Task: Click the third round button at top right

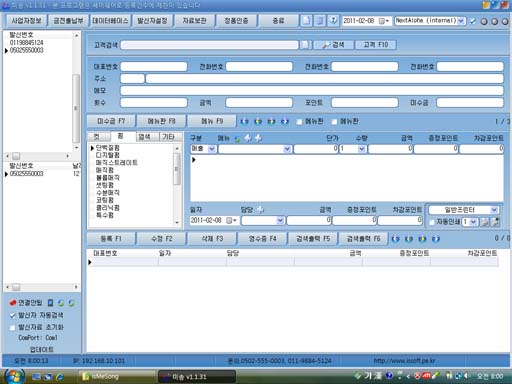Action: [505, 21]
